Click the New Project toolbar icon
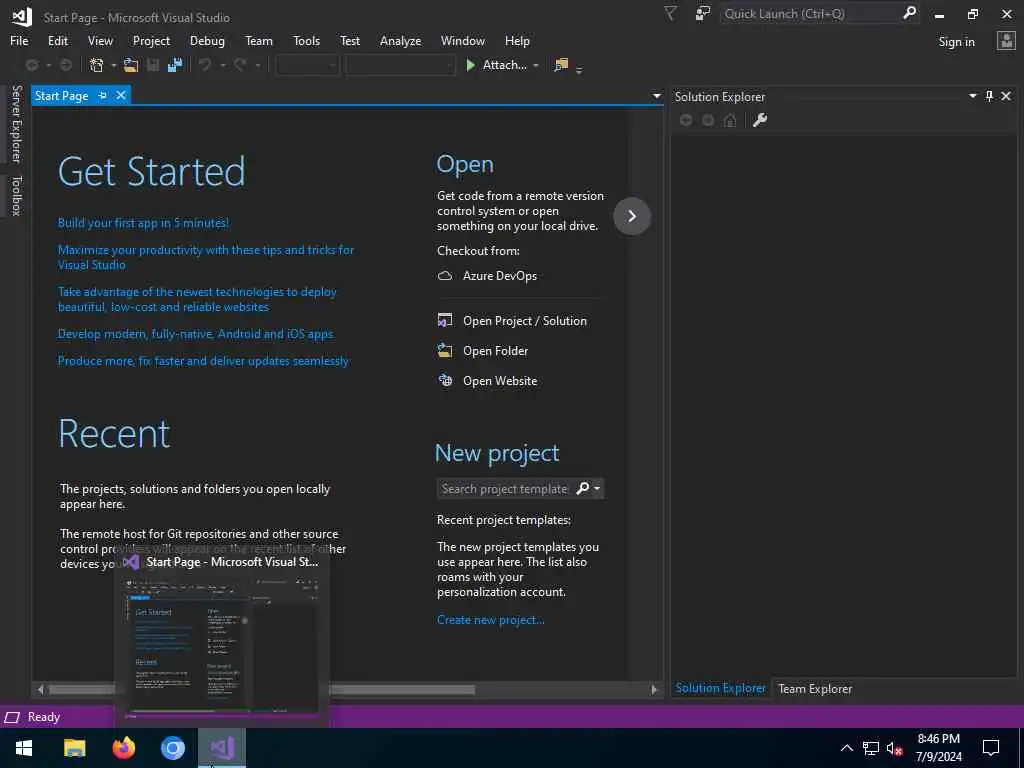The image size is (1024, 768). tap(97, 65)
